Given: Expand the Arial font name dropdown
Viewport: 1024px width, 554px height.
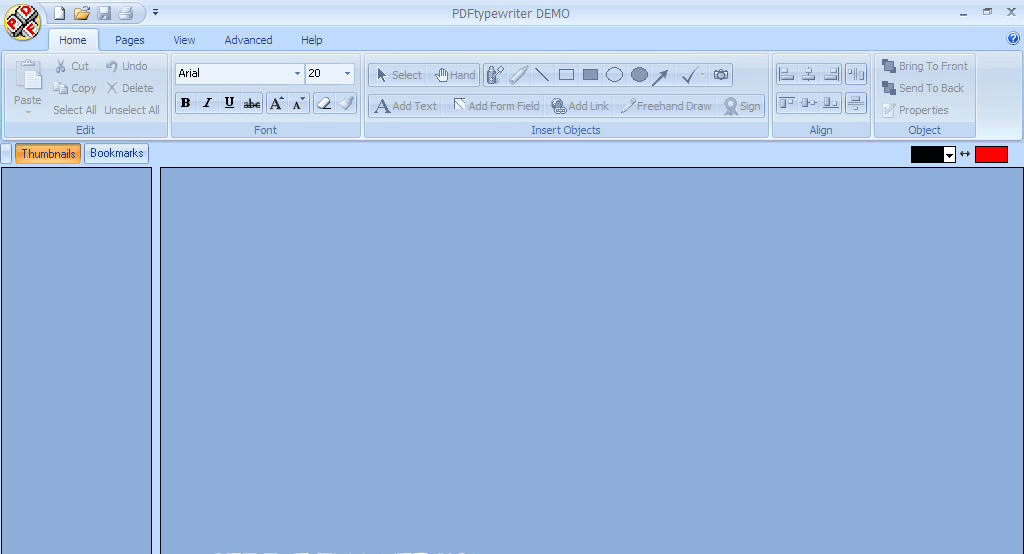Looking at the screenshot, I should click(x=297, y=74).
